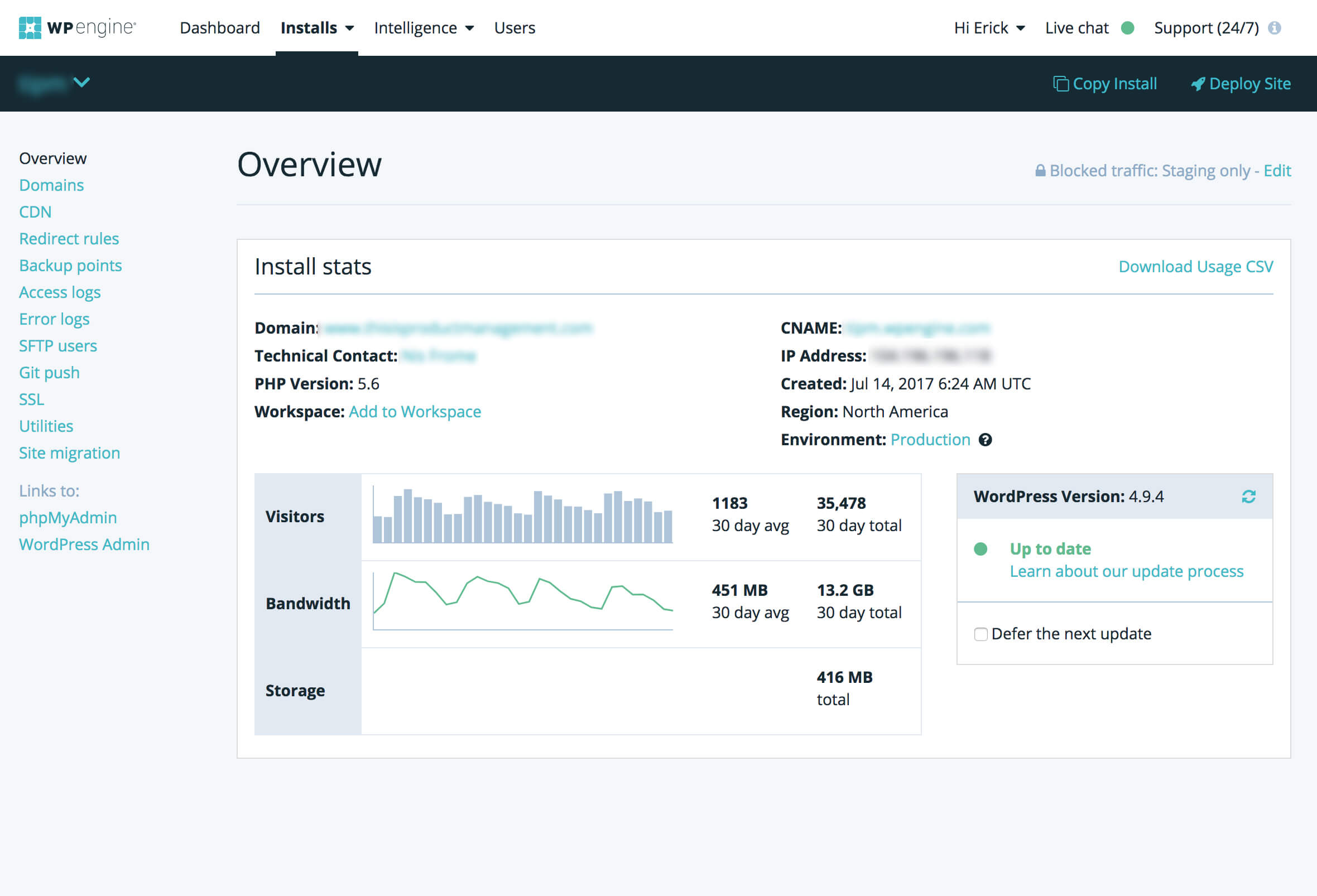Open phpMyAdmin link in sidebar
This screenshot has height=896, width=1317.
(x=68, y=518)
